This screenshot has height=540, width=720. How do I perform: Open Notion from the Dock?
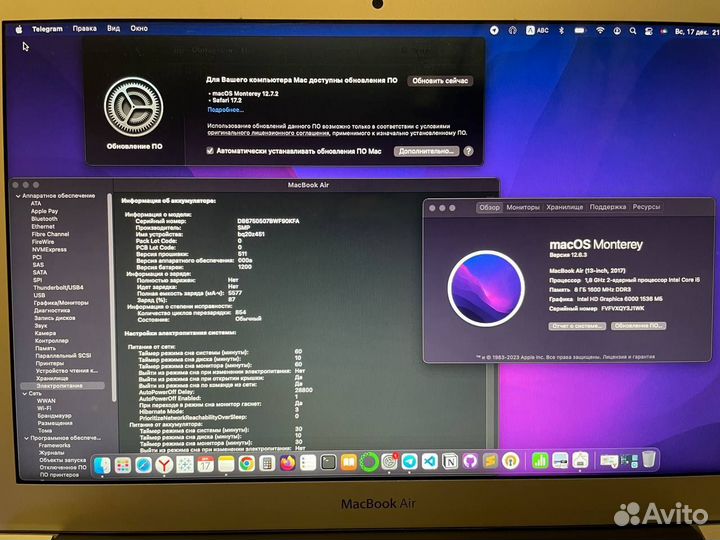coord(450,461)
